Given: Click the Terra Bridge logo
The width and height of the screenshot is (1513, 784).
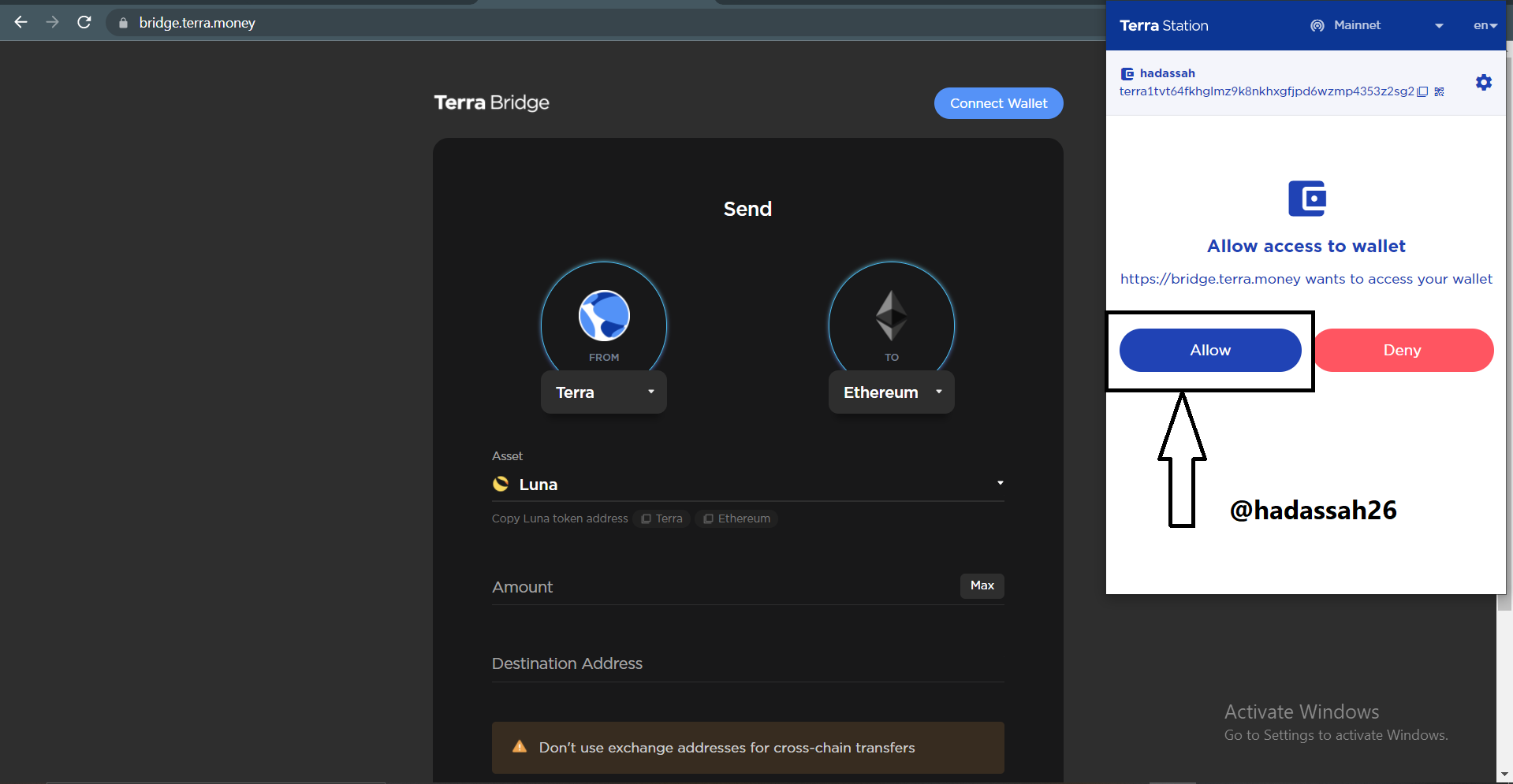Looking at the screenshot, I should click(x=491, y=102).
